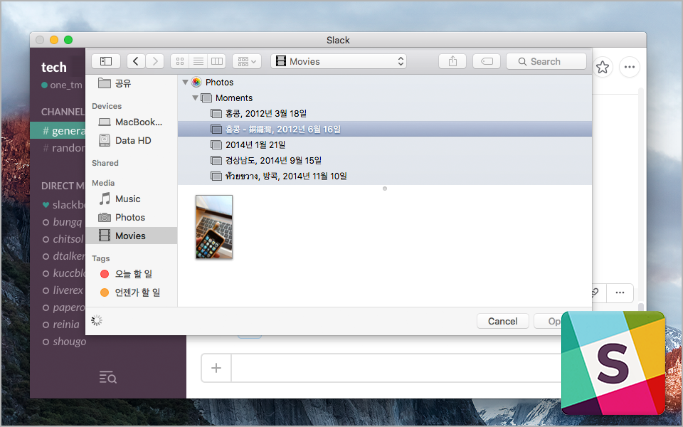Image resolution: width=683 pixels, height=427 pixels.
Task: Click the Moments album icon
Action: 206,98
